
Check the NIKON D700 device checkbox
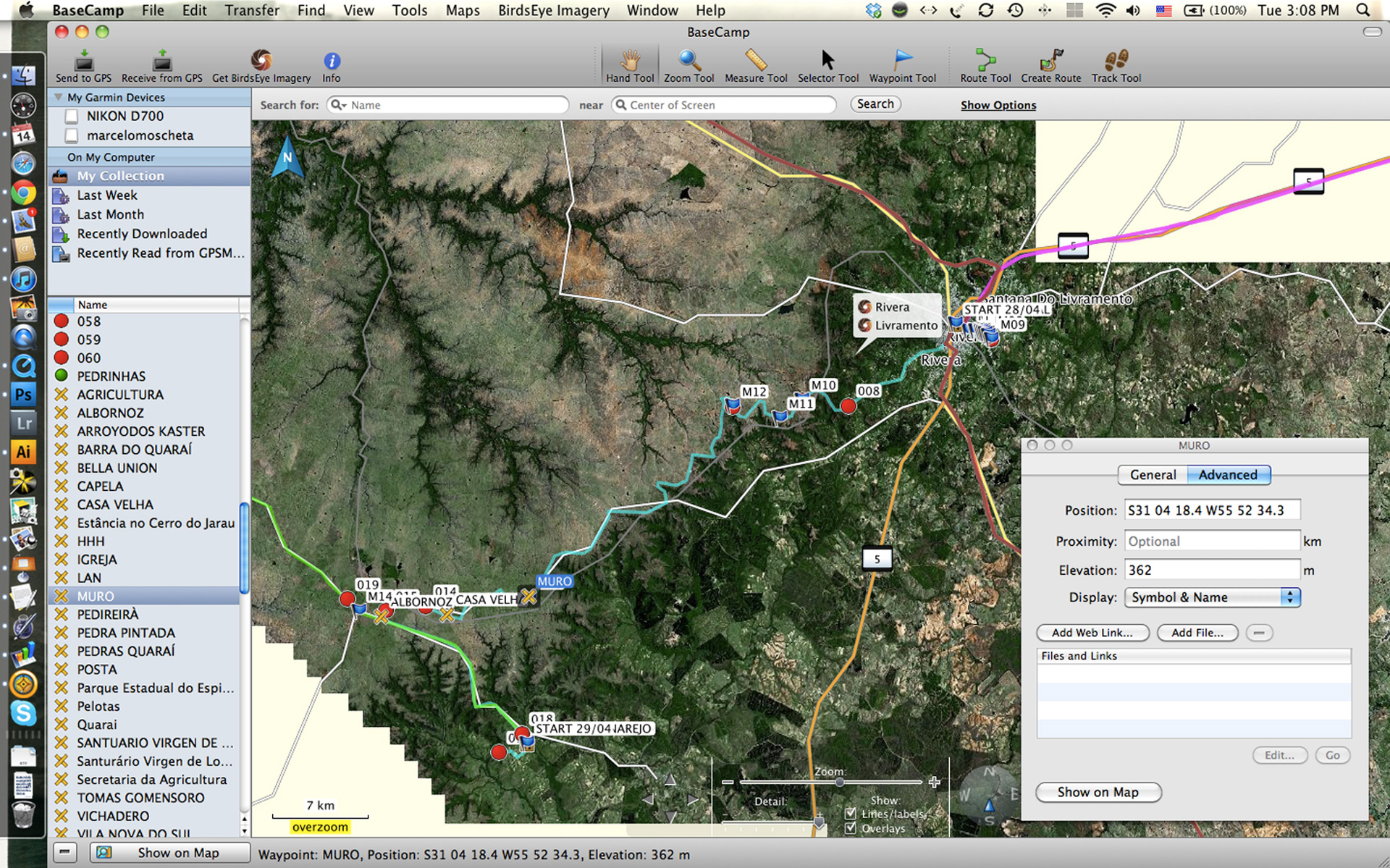[x=72, y=116]
